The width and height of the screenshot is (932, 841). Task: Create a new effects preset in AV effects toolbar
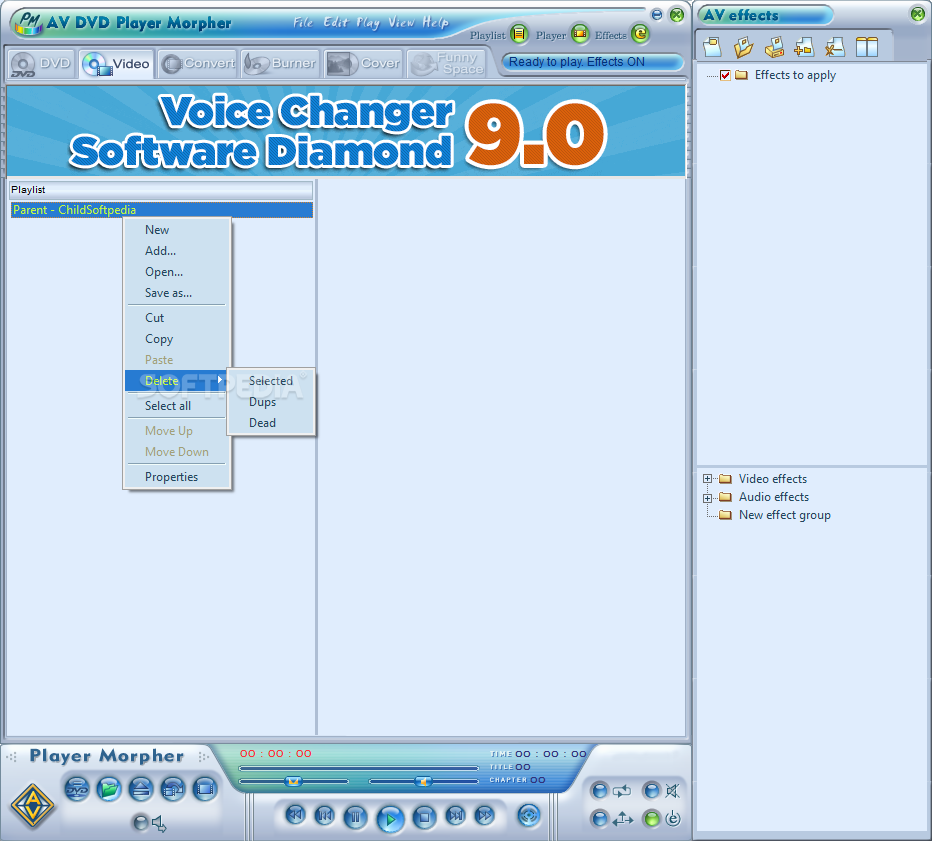[712, 46]
